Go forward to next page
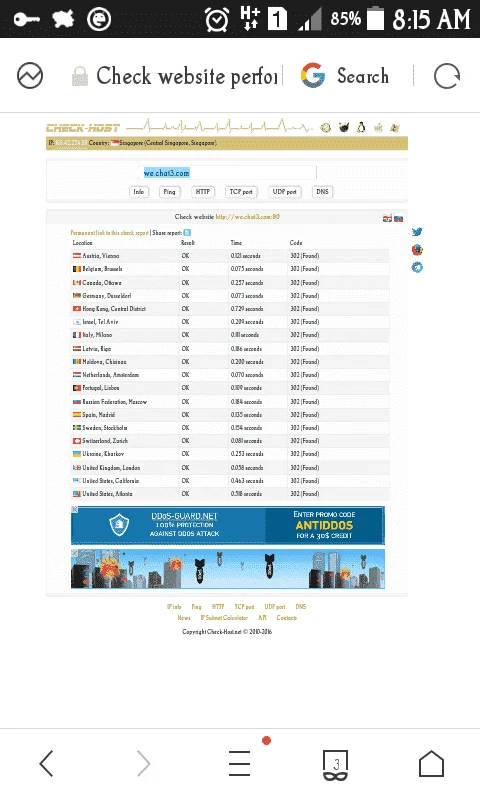 coord(143,763)
